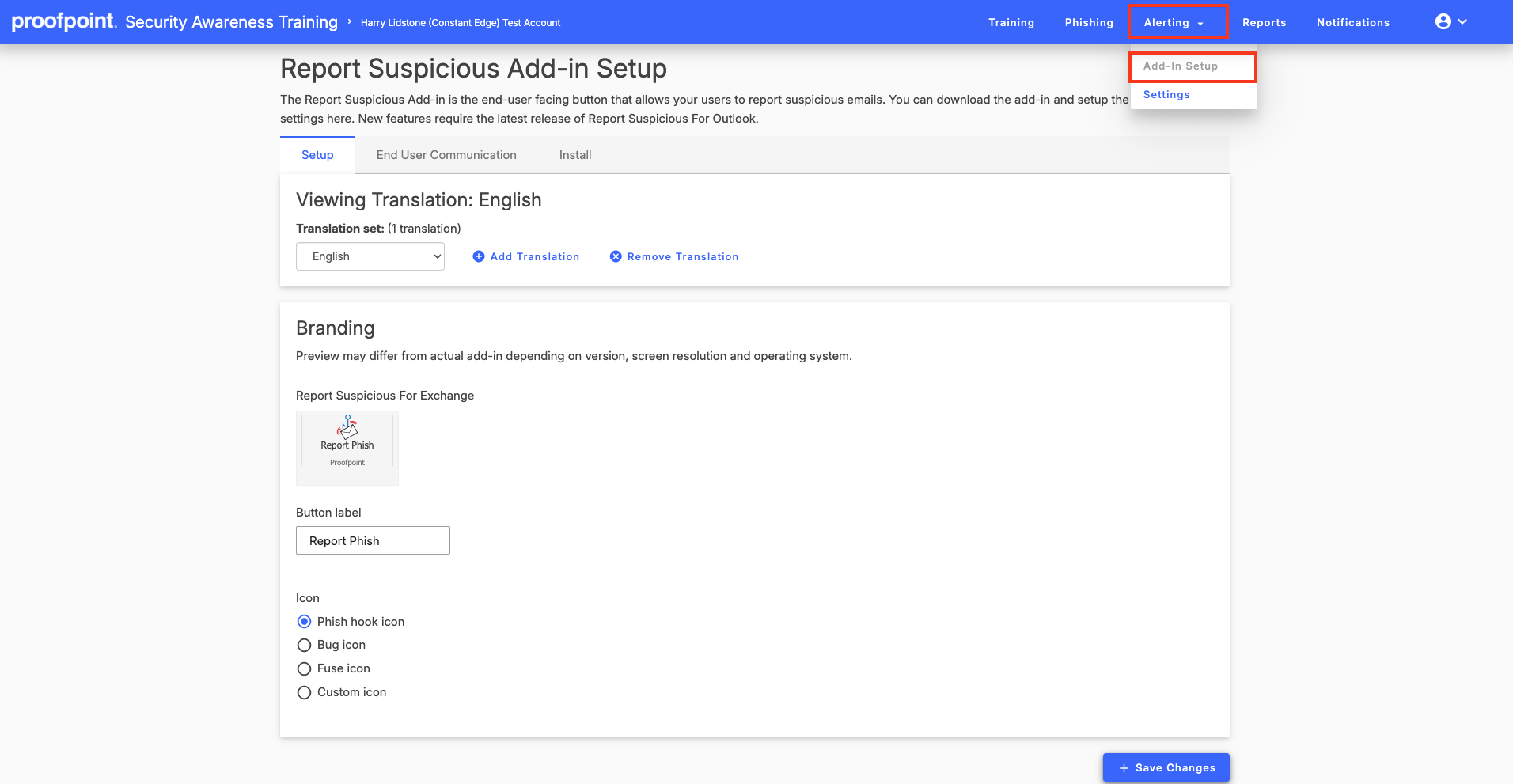1513x784 pixels.
Task: Open the Notifications menu
Action: (x=1353, y=22)
